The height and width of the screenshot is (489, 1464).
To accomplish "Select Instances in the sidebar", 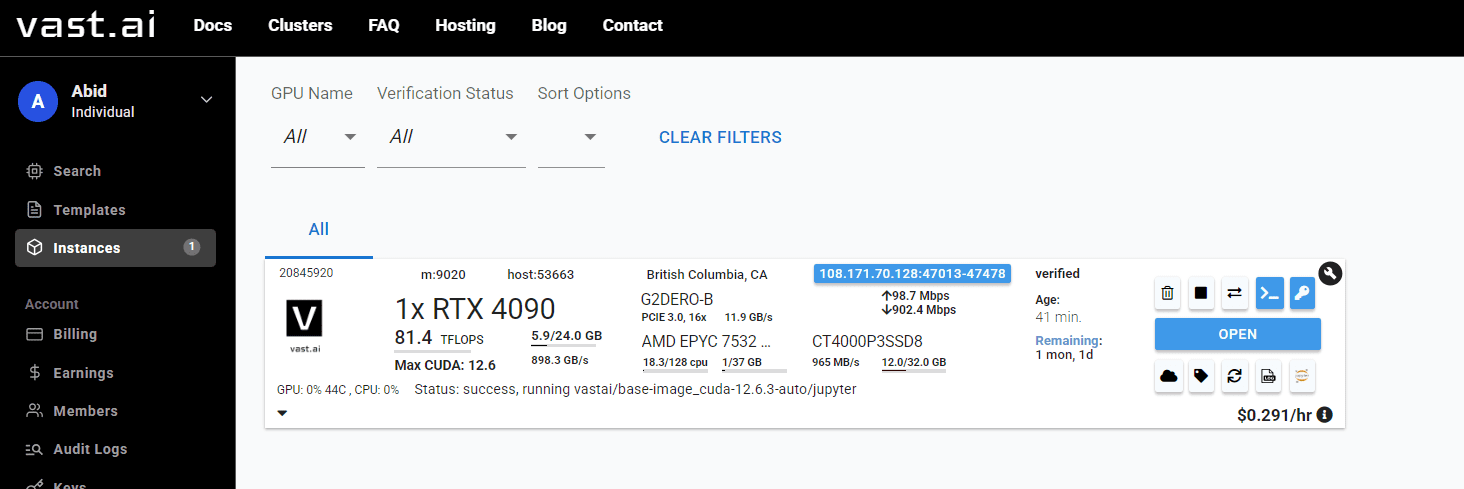I will click(x=115, y=248).
